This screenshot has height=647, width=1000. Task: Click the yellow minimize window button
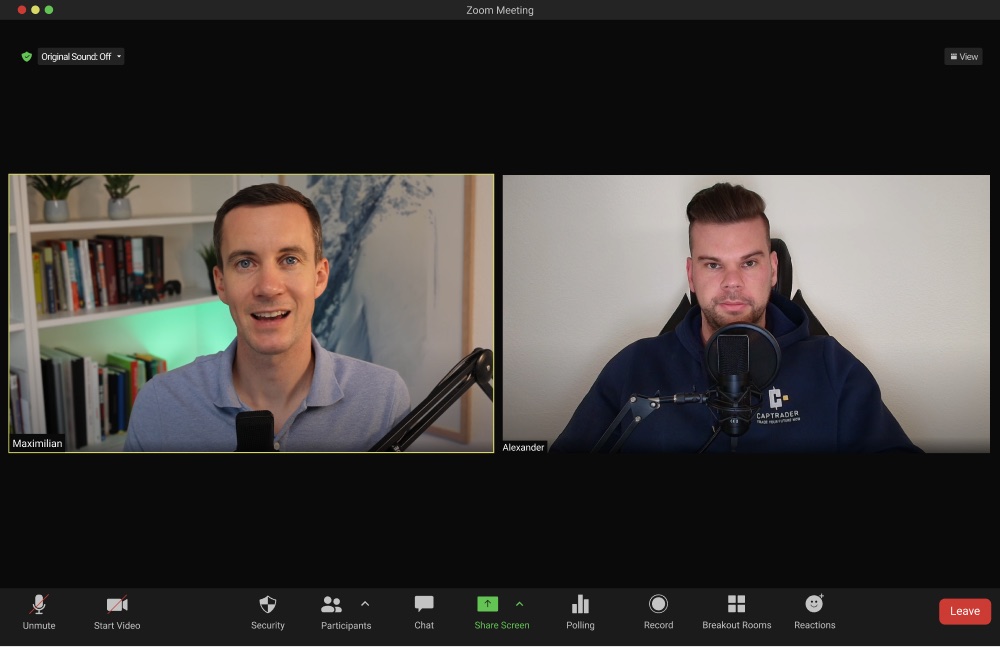(x=35, y=10)
